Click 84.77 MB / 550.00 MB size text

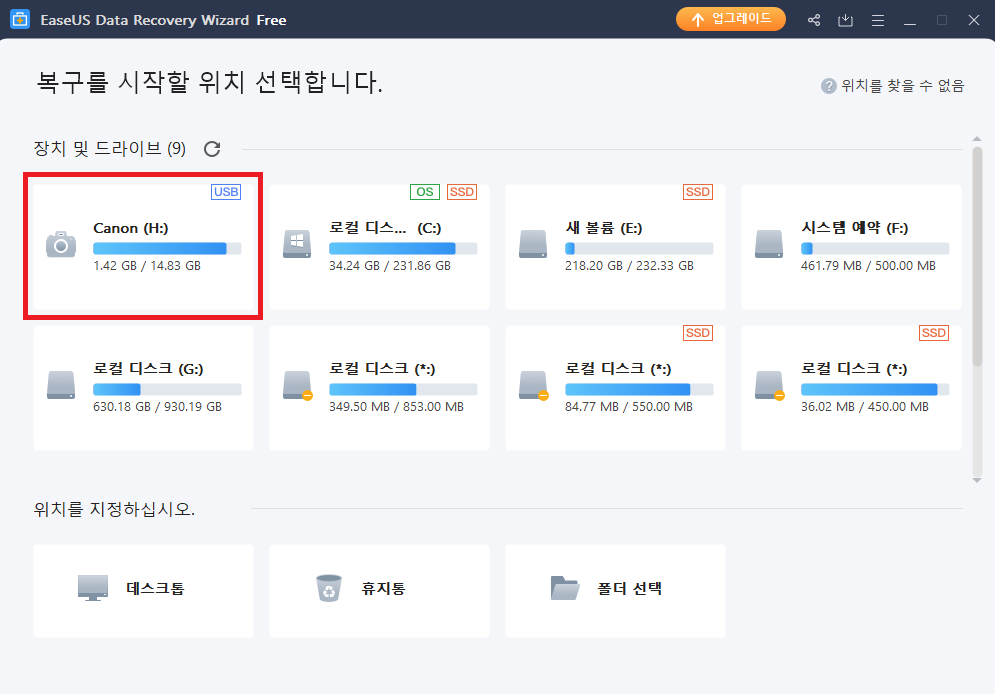click(629, 407)
